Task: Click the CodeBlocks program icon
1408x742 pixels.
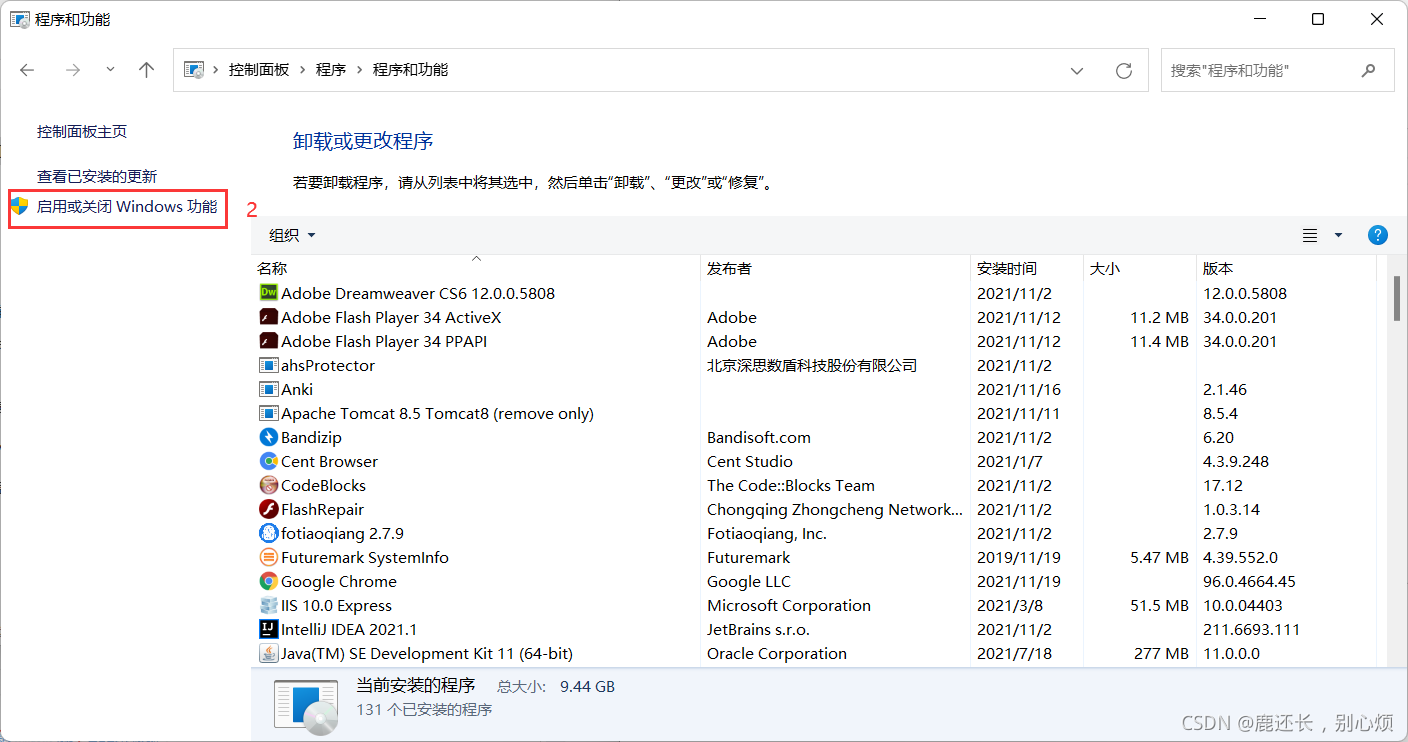Action: pyautogui.click(x=268, y=485)
